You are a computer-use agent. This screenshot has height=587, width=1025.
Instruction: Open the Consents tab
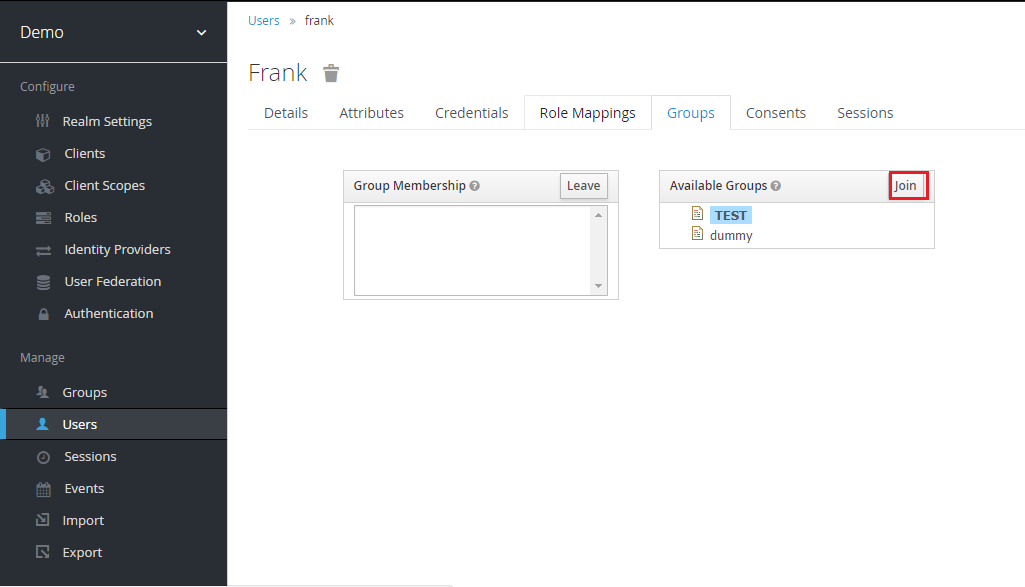[x=775, y=113]
